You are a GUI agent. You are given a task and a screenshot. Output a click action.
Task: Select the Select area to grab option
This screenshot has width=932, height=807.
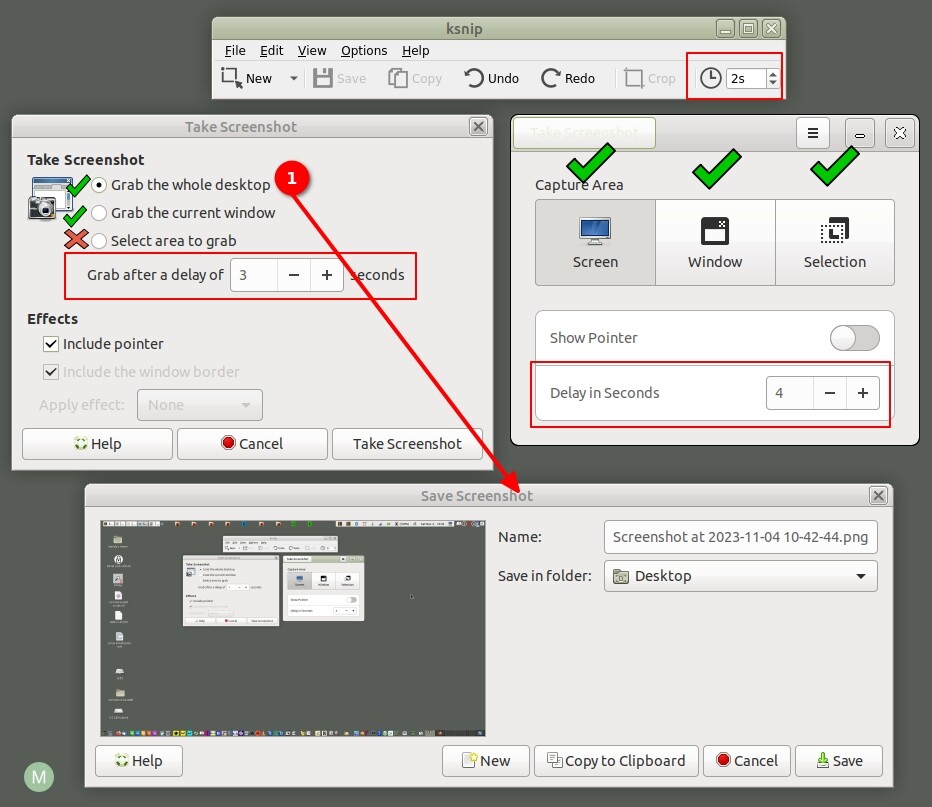(99, 241)
